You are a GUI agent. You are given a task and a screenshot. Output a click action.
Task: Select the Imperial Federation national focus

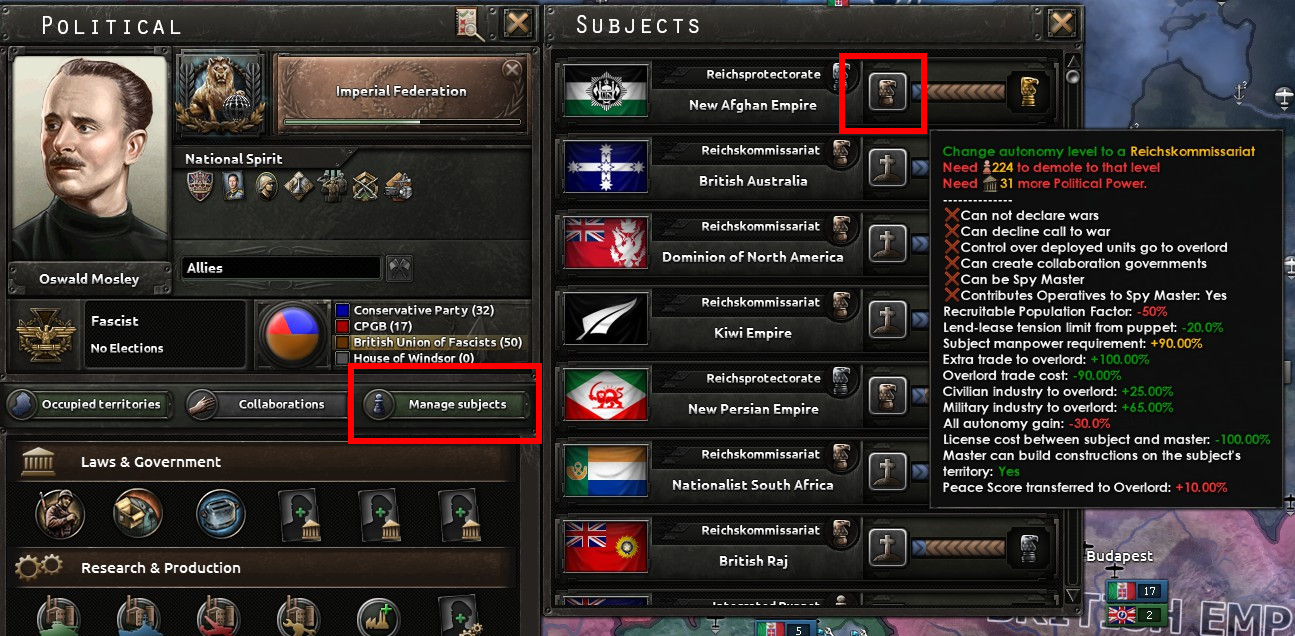pyautogui.click(x=401, y=91)
